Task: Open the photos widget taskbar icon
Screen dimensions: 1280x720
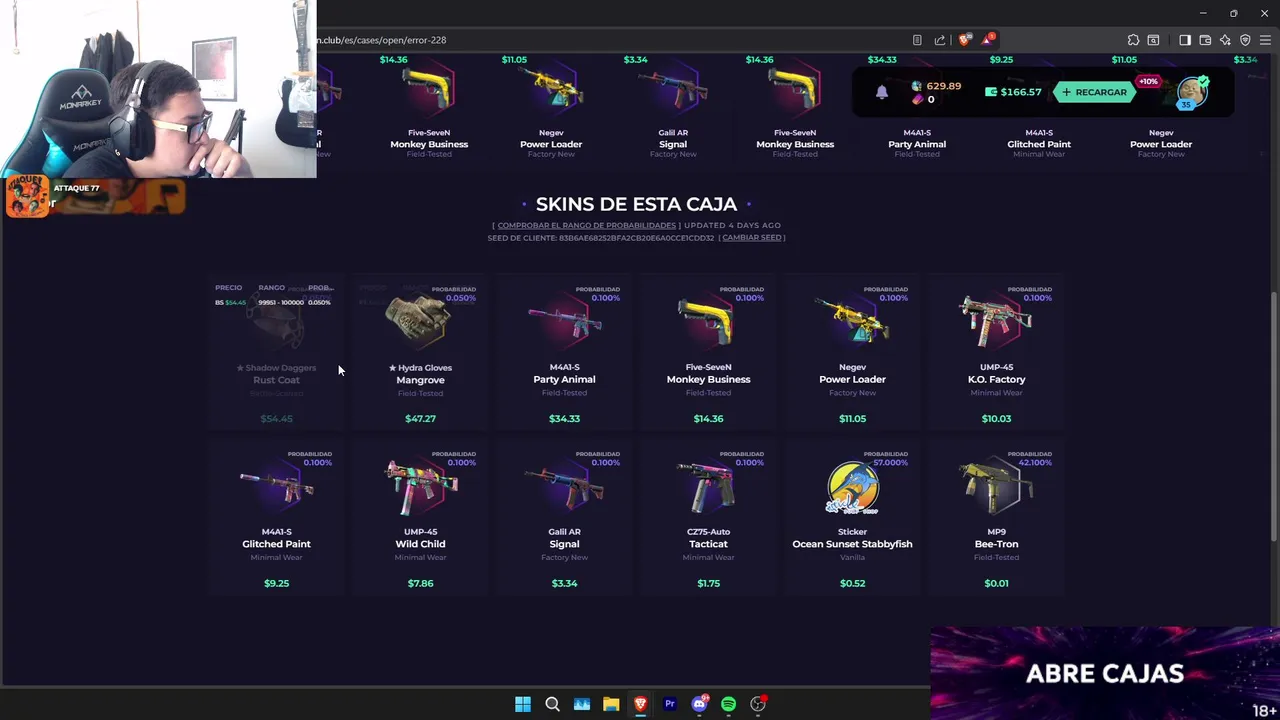Action: (582, 704)
